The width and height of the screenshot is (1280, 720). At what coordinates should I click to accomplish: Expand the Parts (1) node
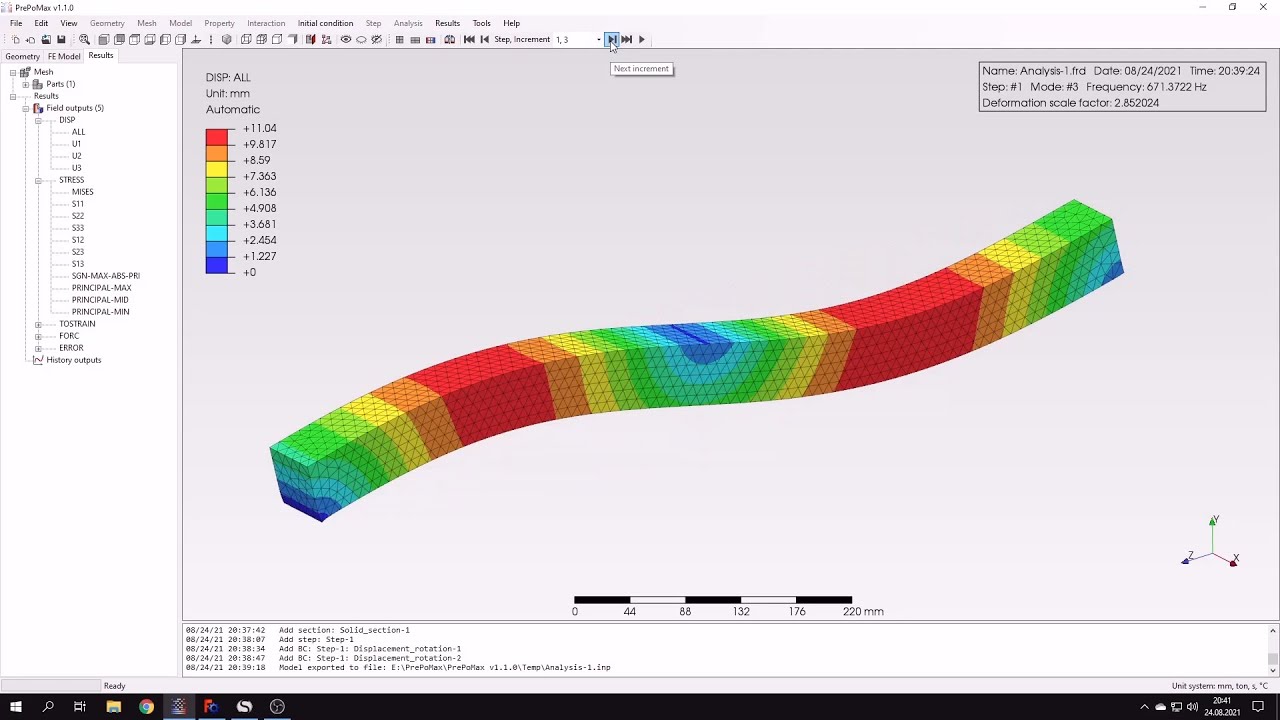pyautogui.click(x=26, y=84)
